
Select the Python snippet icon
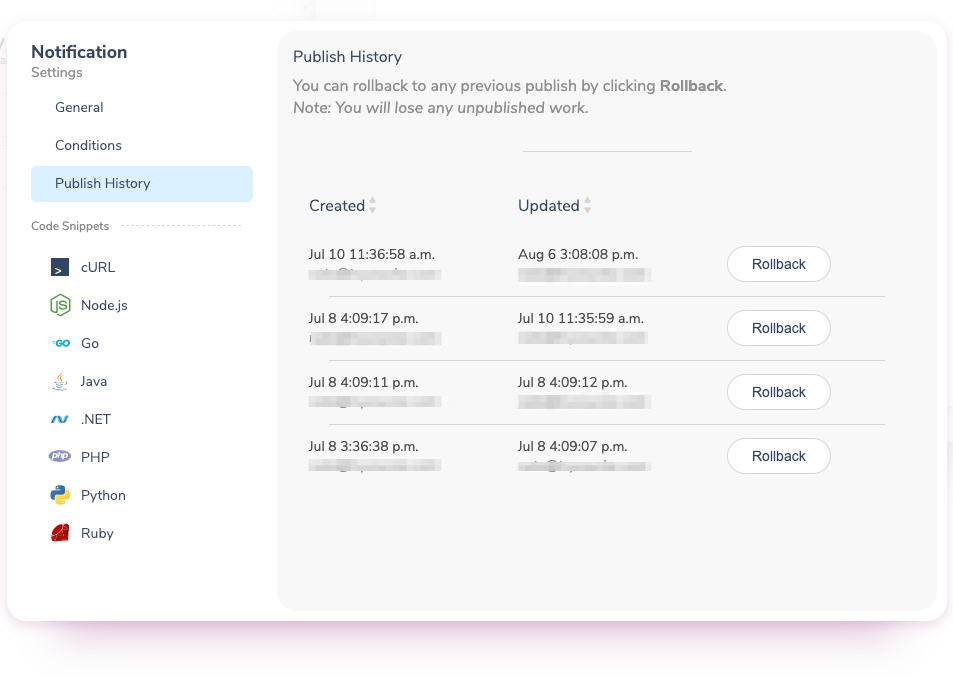tap(60, 495)
